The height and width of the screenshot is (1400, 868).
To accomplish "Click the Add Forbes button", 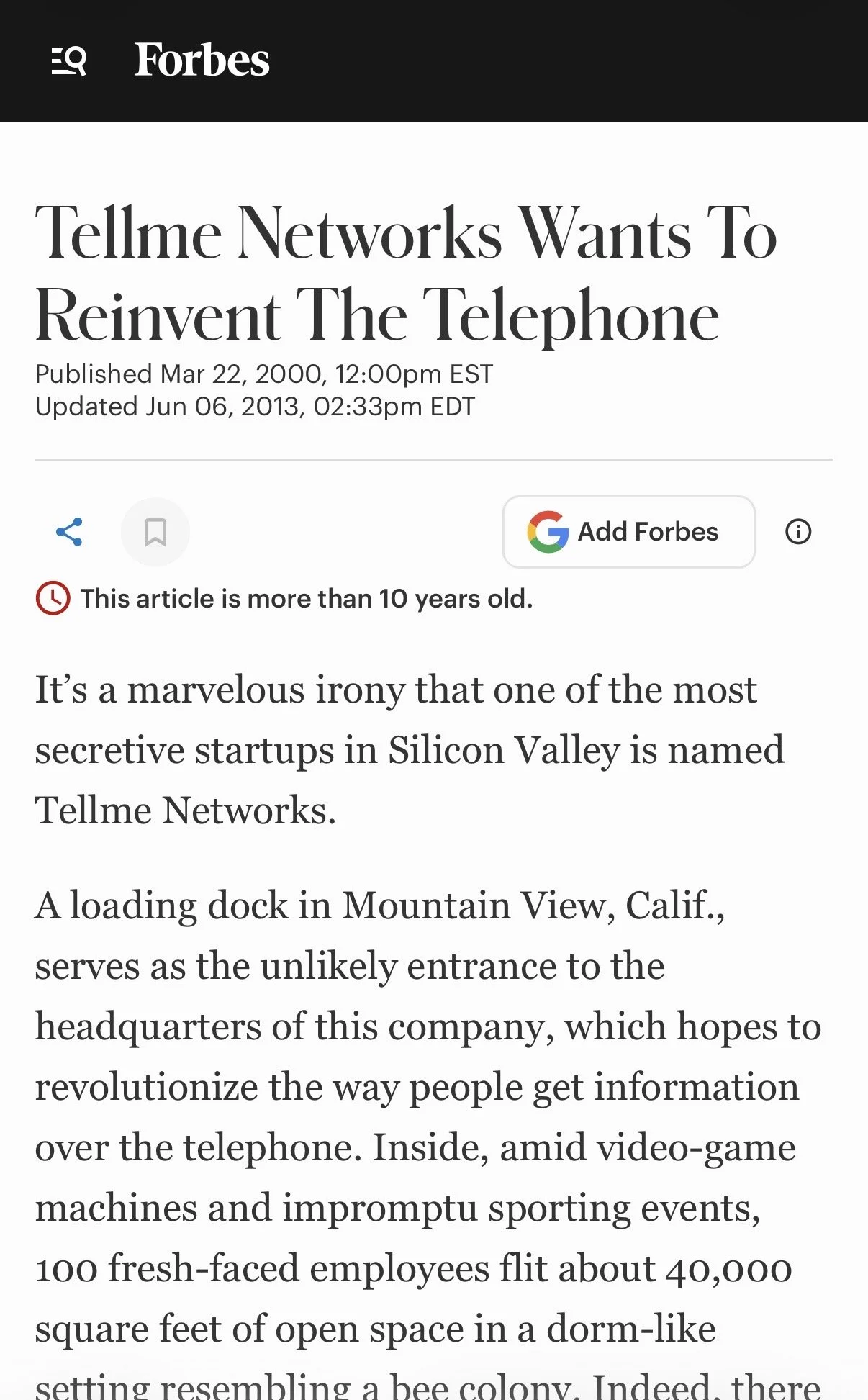I will [628, 532].
